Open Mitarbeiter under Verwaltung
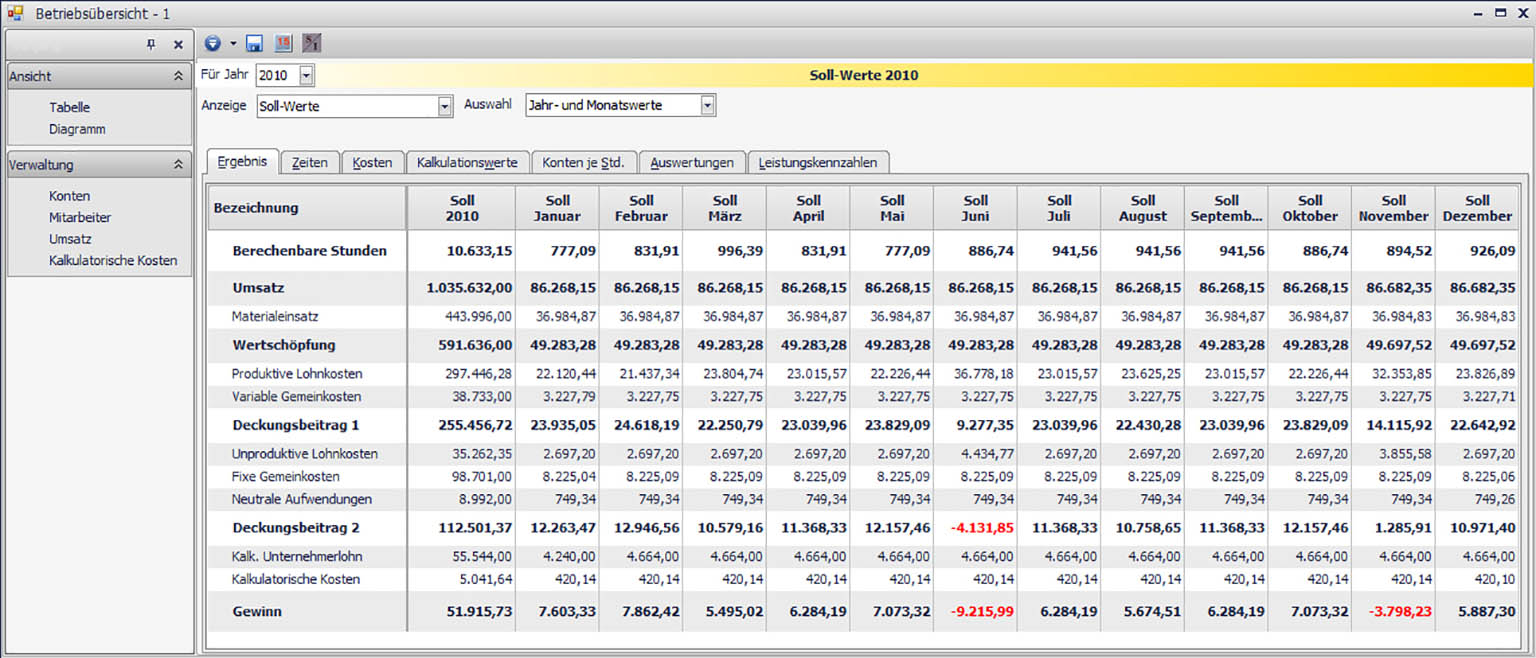The width and height of the screenshot is (1536, 658). click(80, 217)
